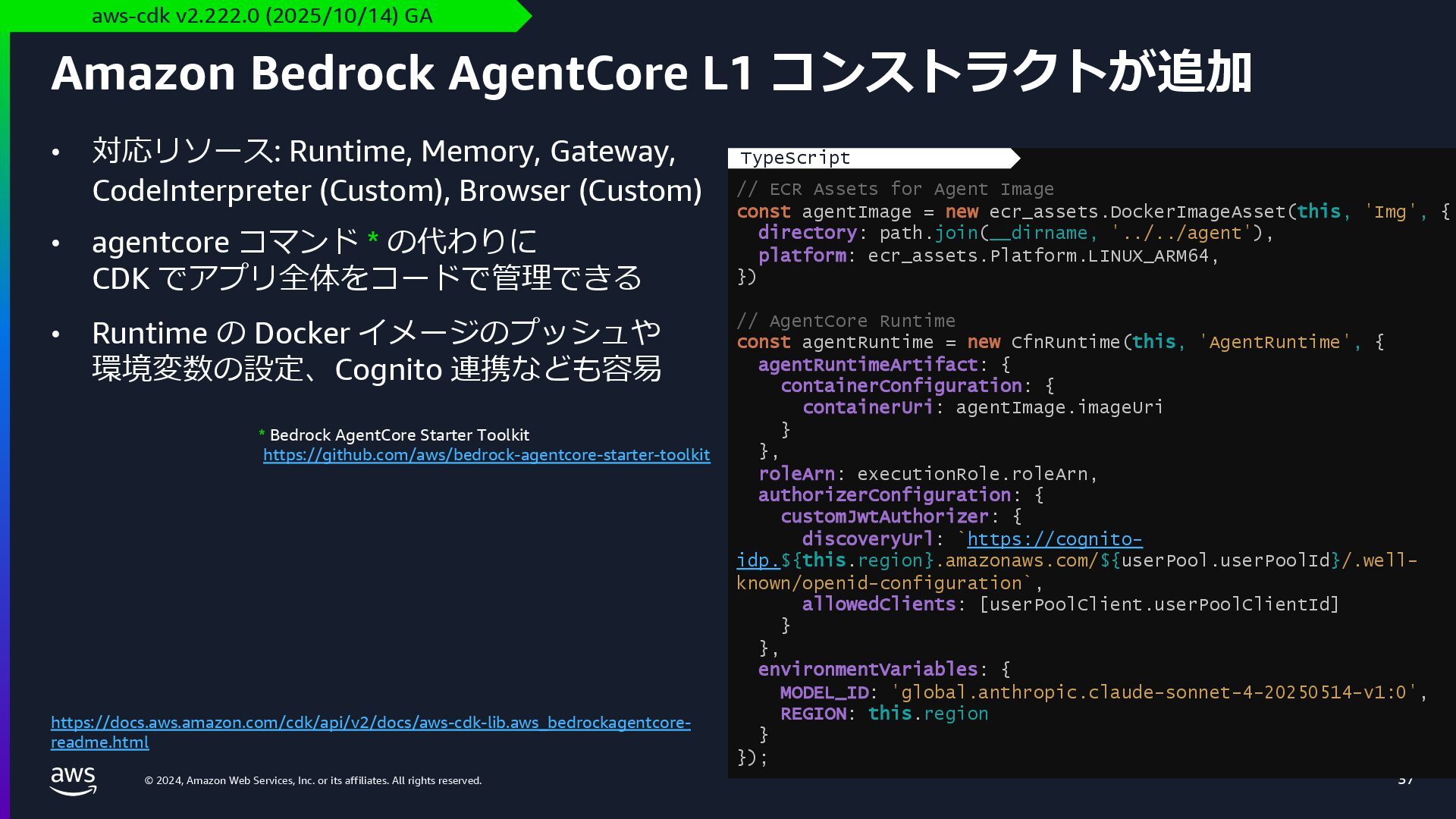Image resolution: width=1456 pixels, height=819 pixels.
Task: Click the copyright notice text in footer
Action: click(x=313, y=780)
